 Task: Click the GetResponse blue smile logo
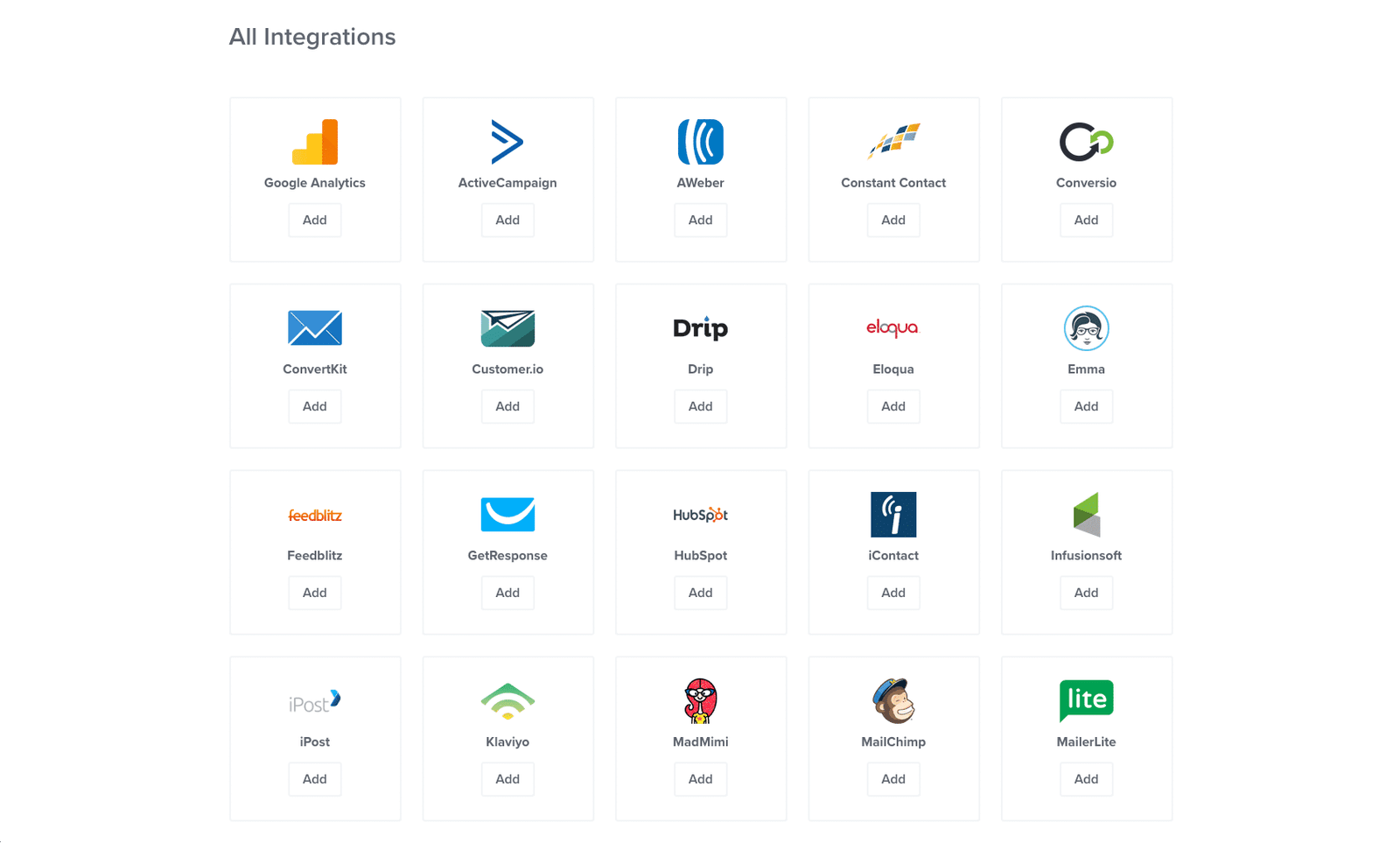click(507, 515)
